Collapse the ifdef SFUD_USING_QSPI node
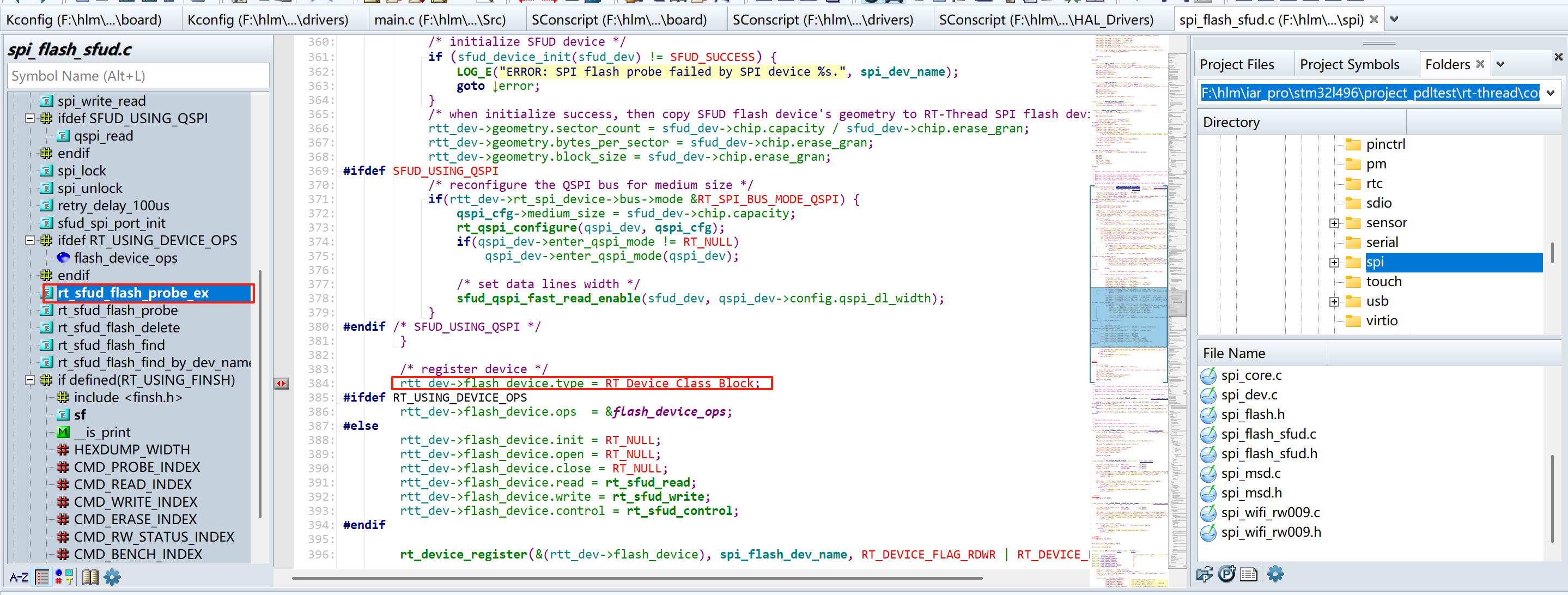 coord(29,118)
